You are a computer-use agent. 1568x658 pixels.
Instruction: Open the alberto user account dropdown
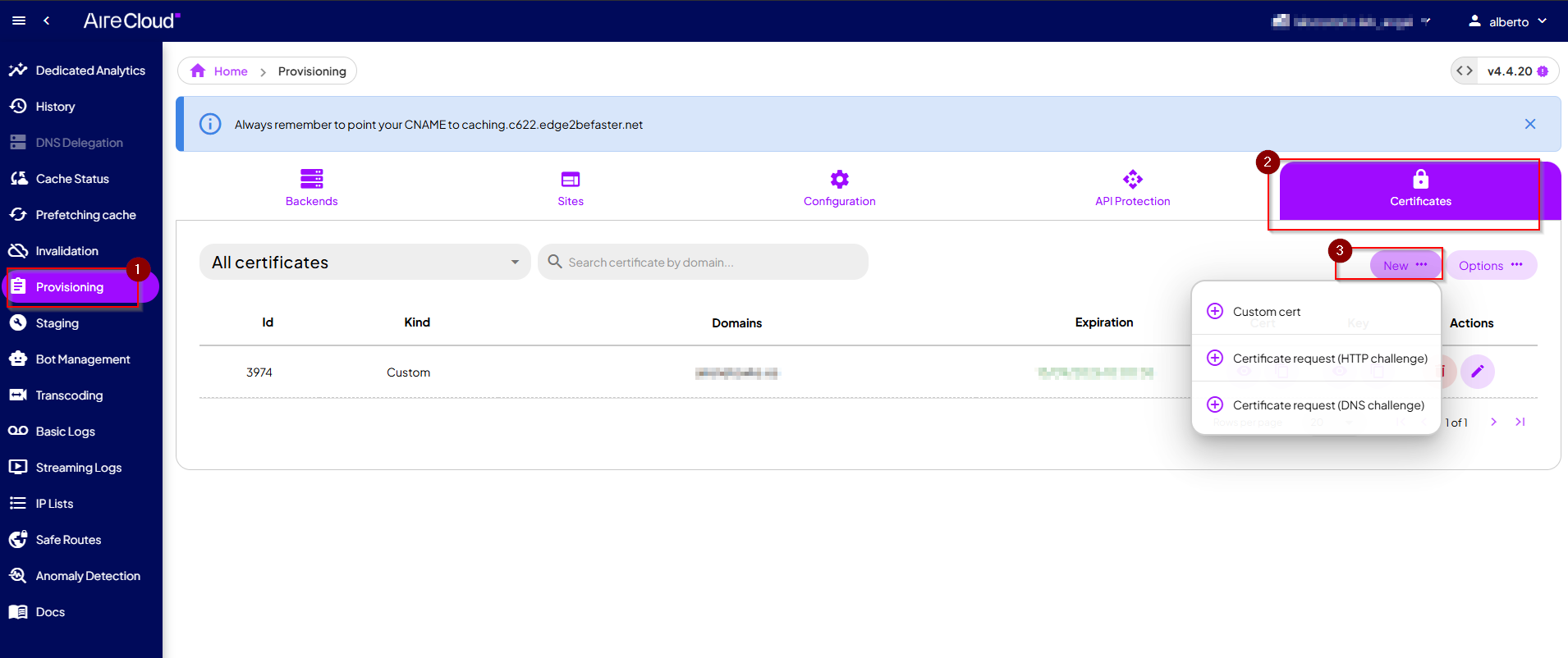coord(1508,21)
